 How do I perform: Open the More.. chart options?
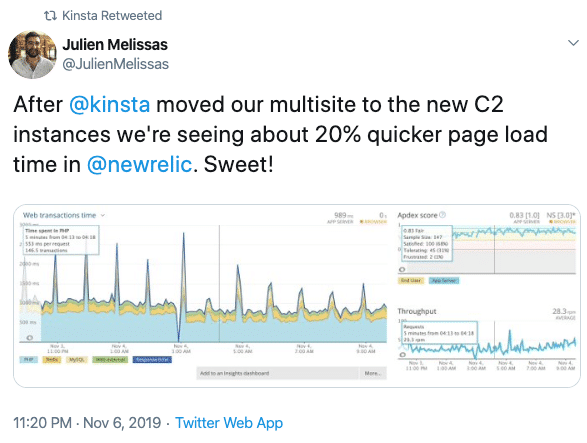point(373,373)
